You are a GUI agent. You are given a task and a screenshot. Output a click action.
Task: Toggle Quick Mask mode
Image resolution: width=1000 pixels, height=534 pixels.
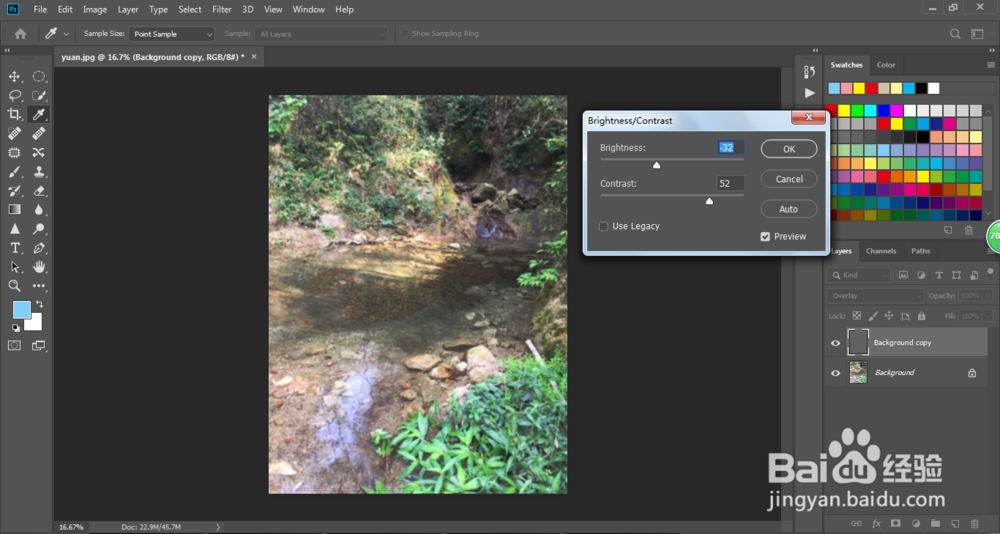(14, 345)
